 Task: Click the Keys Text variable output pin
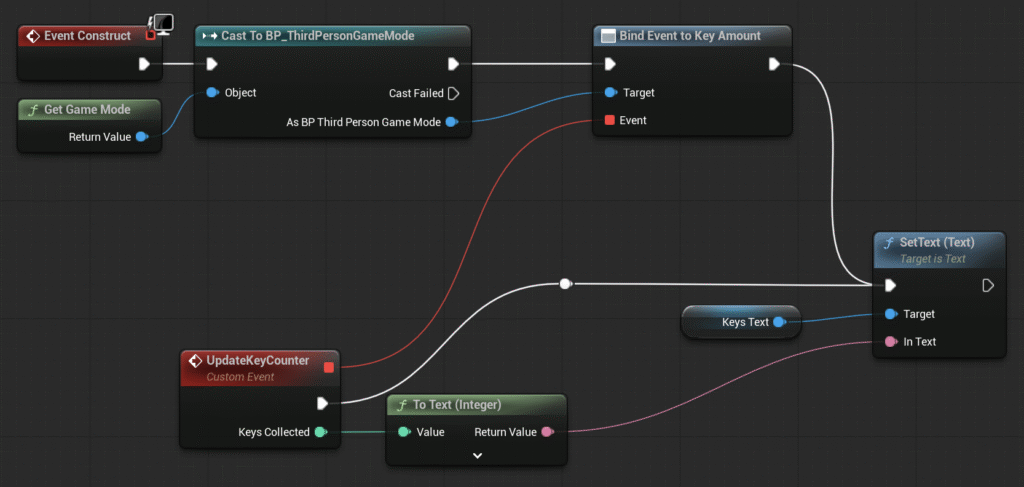pos(779,322)
